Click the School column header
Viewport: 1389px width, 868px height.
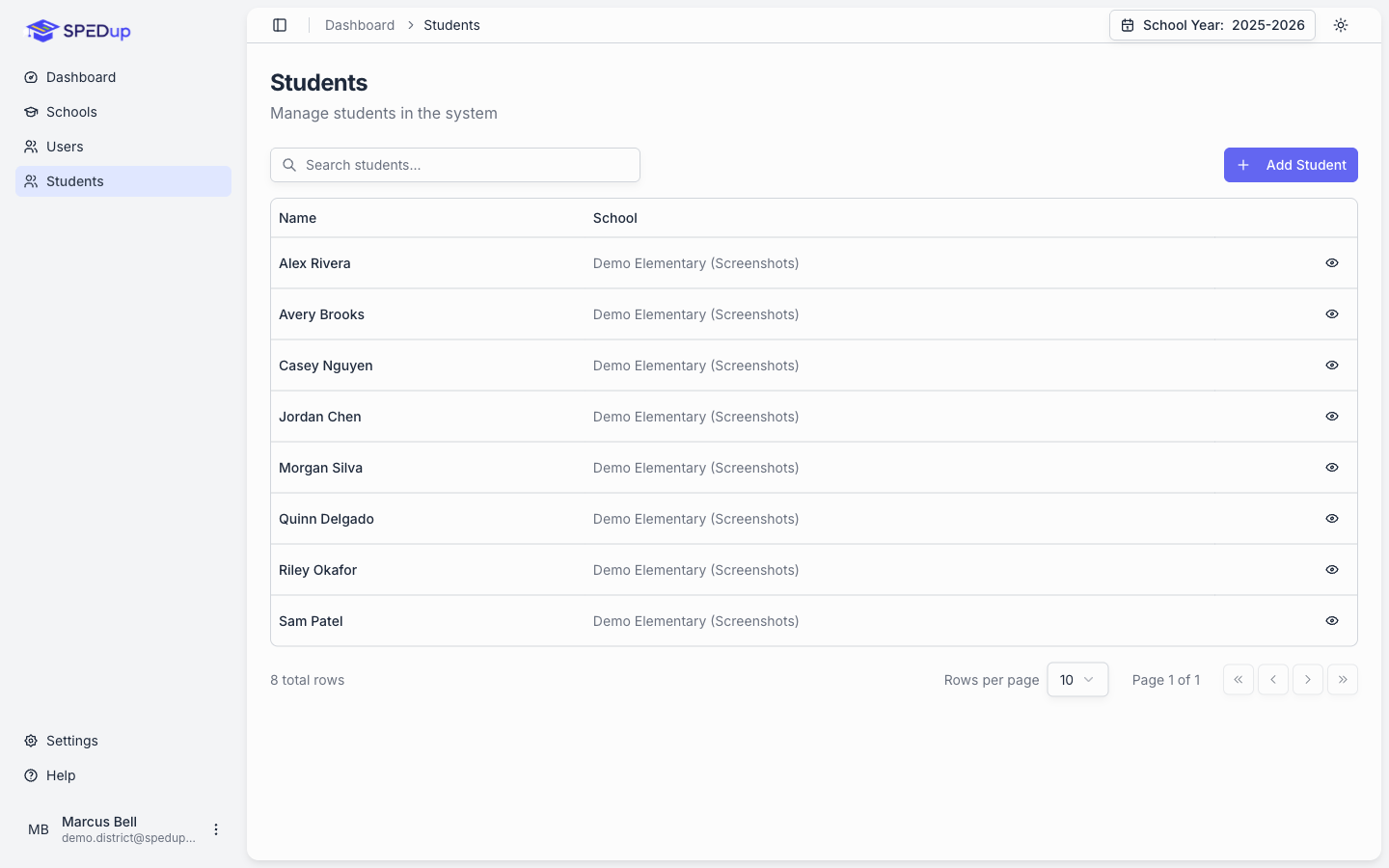click(615, 218)
